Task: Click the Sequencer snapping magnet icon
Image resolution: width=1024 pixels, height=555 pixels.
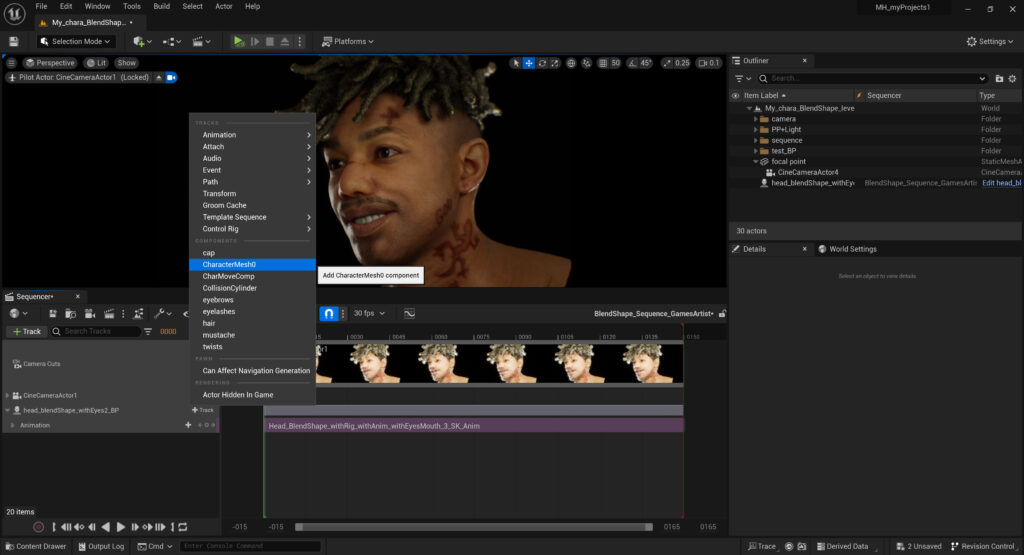Action: coord(328,313)
